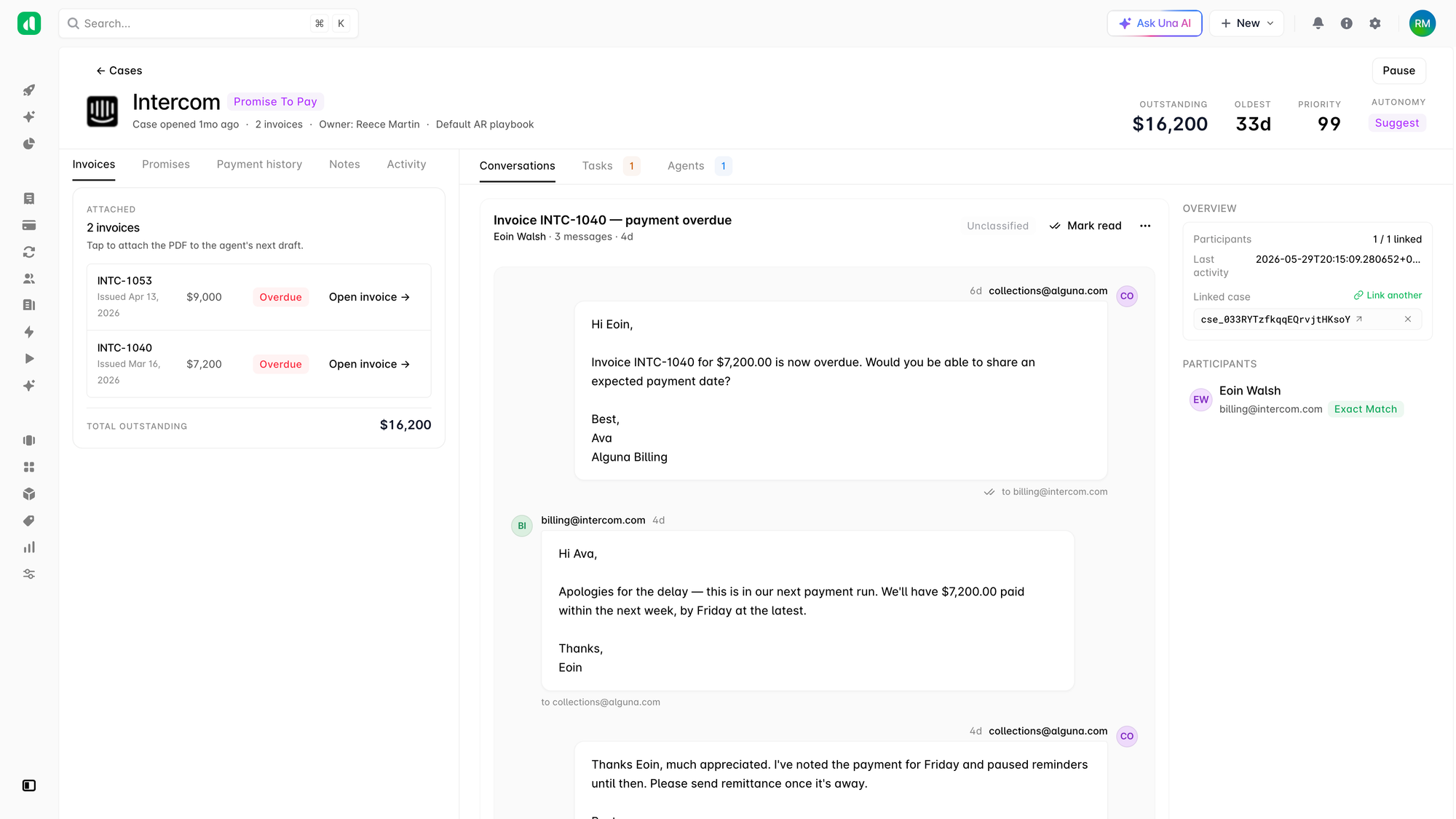This screenshot has height=819, width=1456.
Task: Collapse the sidebar with the panel toggle icon
Action: [29, 786]
